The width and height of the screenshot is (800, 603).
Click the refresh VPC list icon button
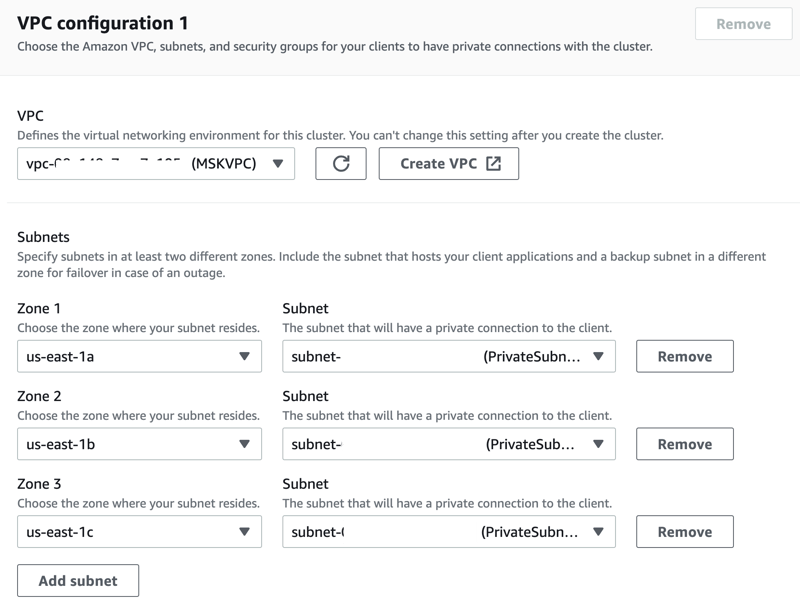point(341,164)
